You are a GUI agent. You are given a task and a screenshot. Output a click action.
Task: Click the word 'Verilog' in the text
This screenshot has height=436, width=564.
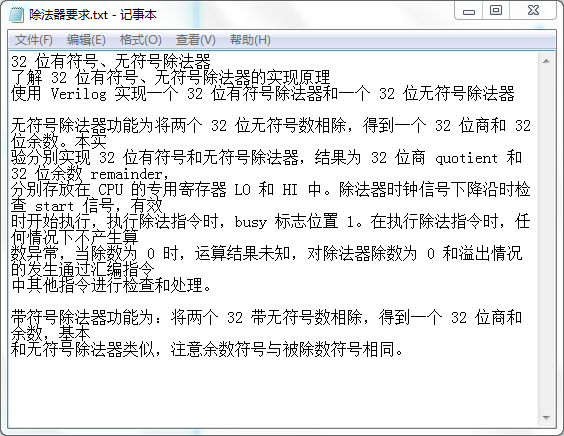(x=78, y=94)
